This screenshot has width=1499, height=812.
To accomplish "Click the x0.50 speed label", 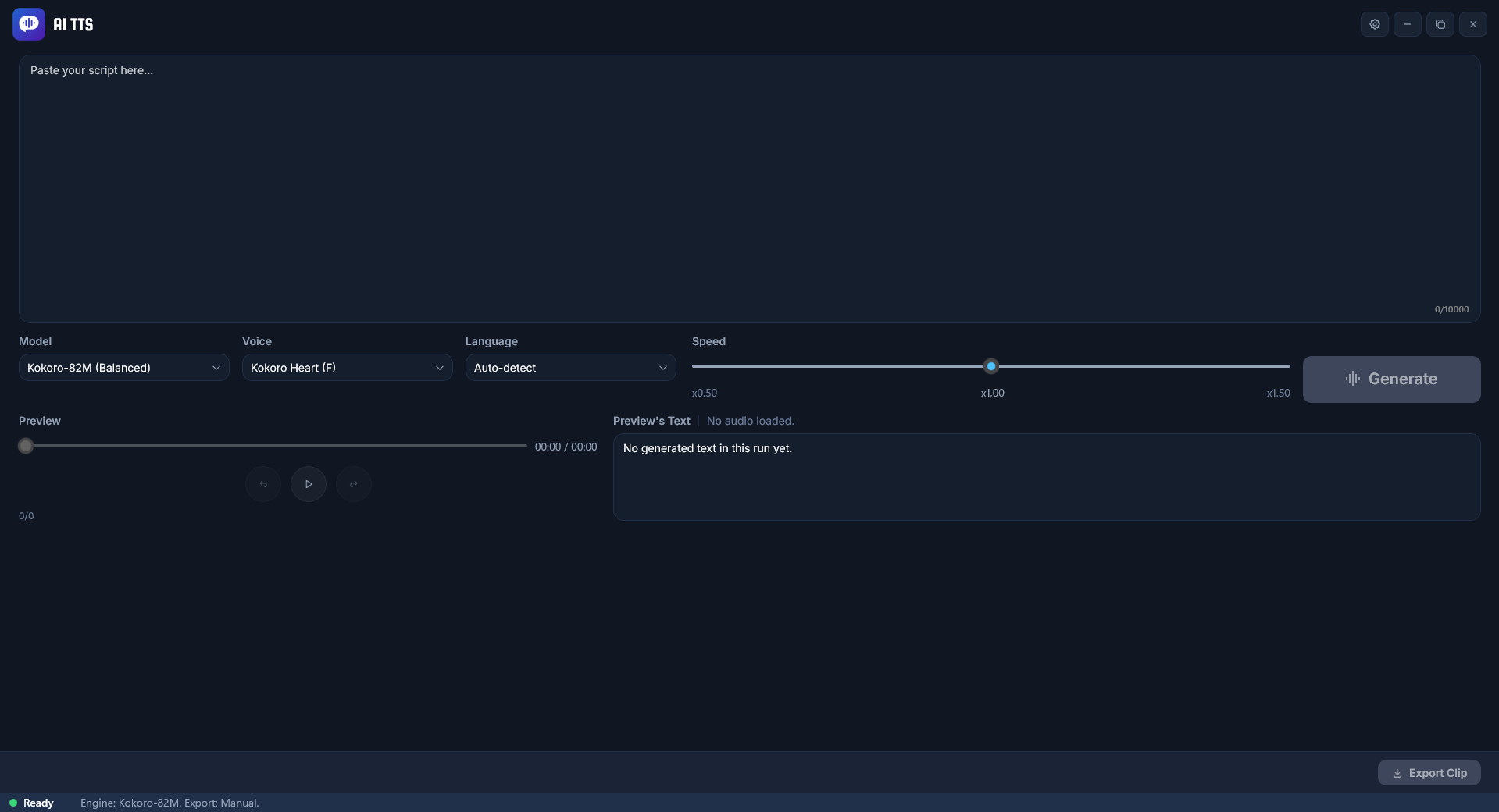I will point(705,393).
